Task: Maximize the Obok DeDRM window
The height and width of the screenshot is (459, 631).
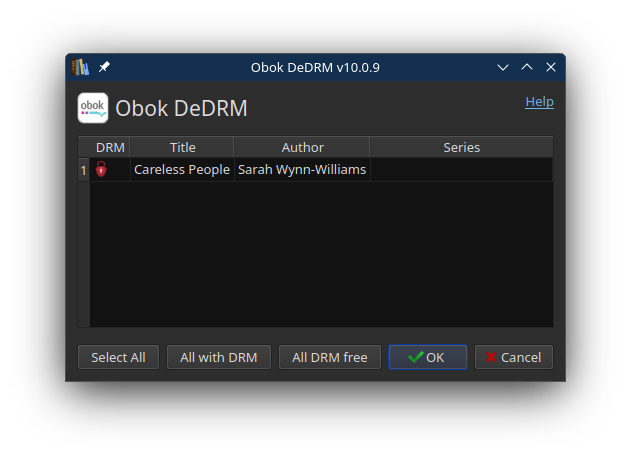Action: tap(527, 67)
